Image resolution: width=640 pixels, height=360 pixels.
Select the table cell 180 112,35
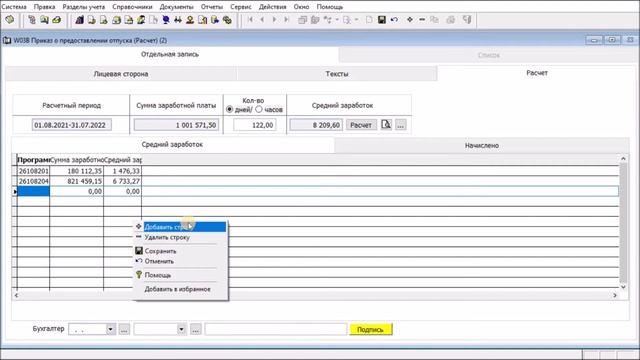point(76,171)
